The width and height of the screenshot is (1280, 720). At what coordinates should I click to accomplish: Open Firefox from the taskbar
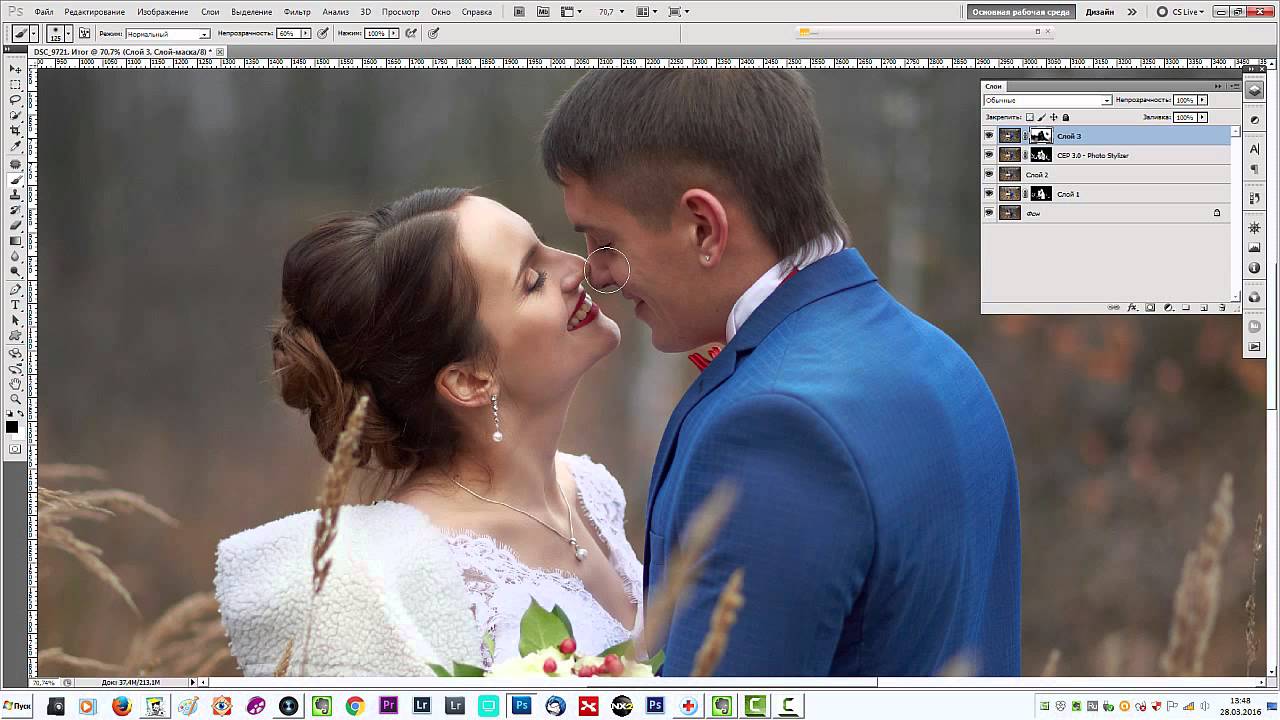(122, 706)
